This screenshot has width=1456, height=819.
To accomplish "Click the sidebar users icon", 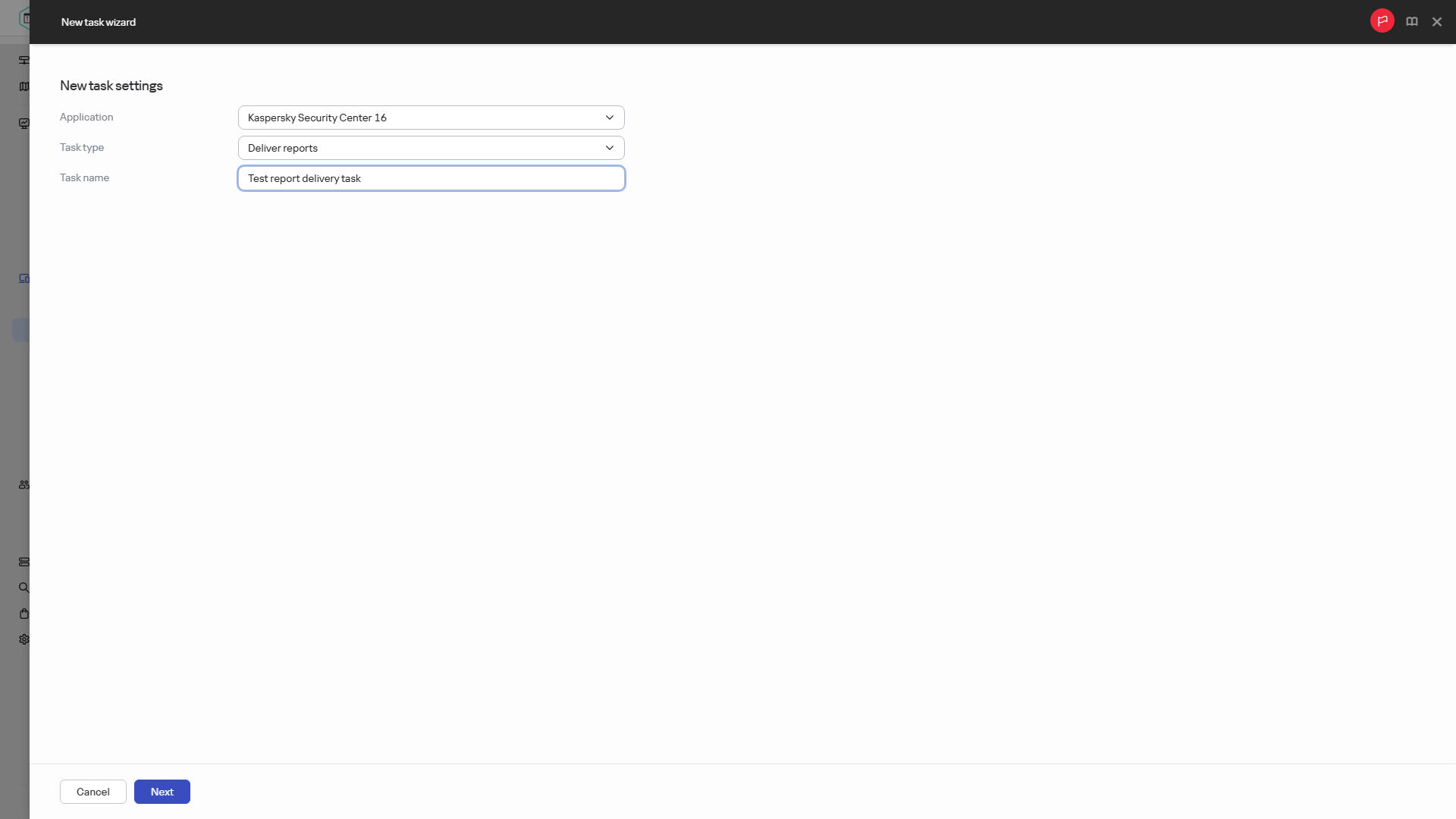I will tap(24, 485).
